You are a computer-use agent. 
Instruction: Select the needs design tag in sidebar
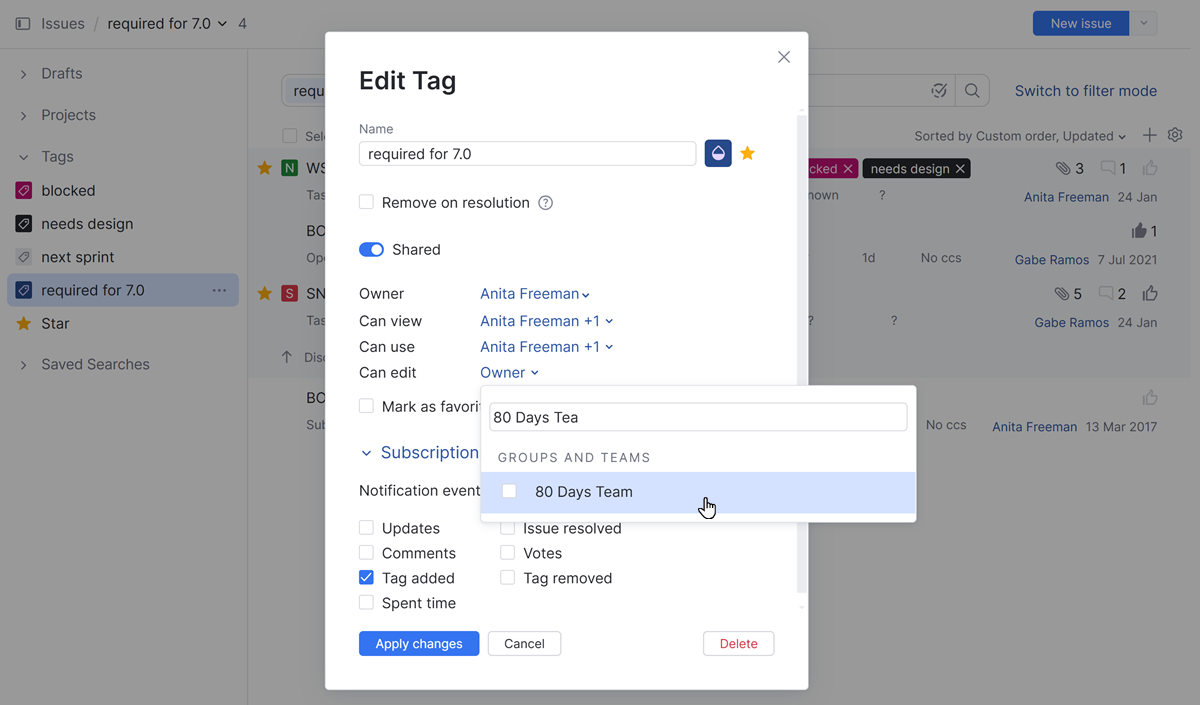click(86, 224)
